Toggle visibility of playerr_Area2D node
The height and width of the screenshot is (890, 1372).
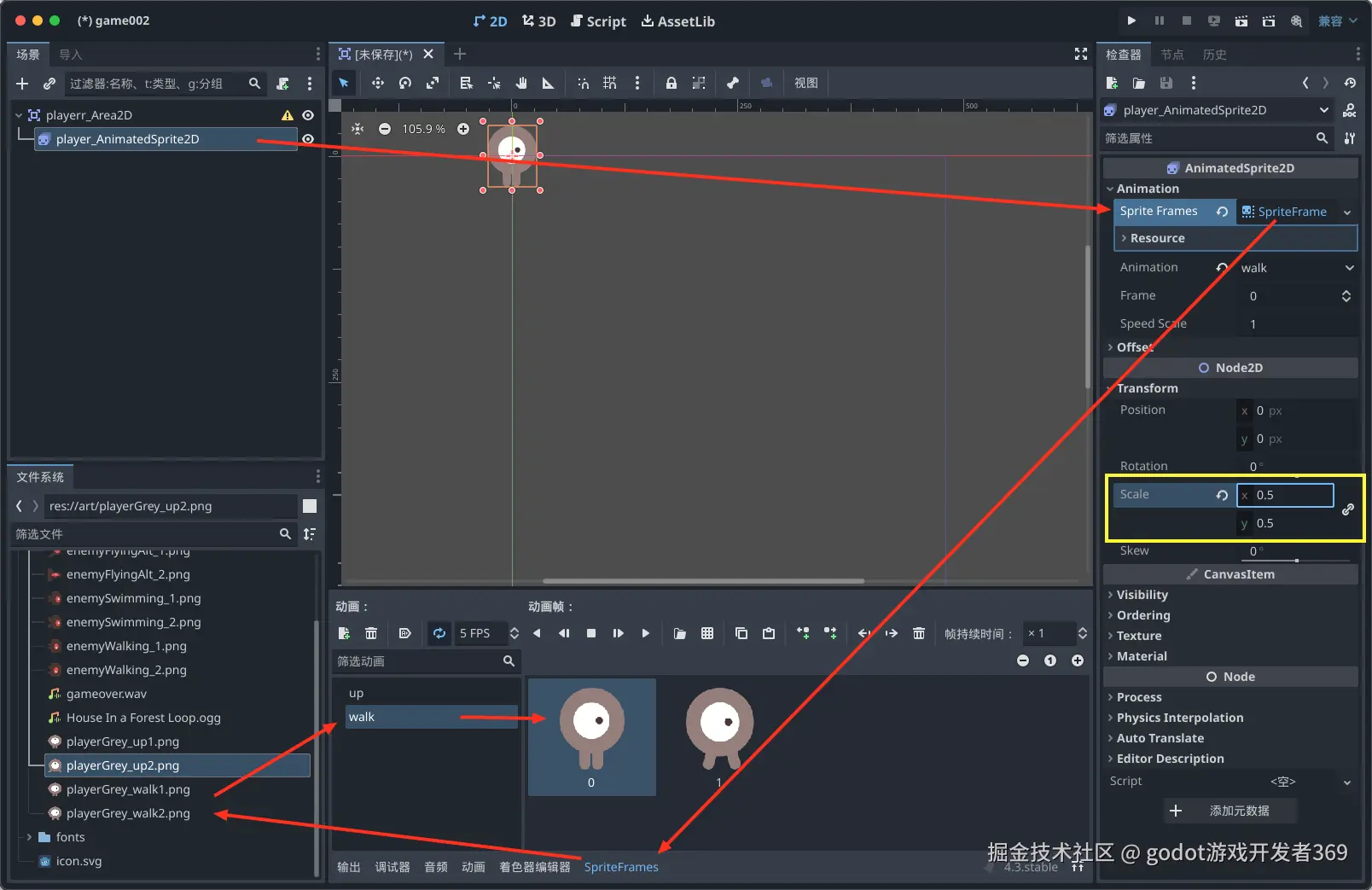point(308,115)
